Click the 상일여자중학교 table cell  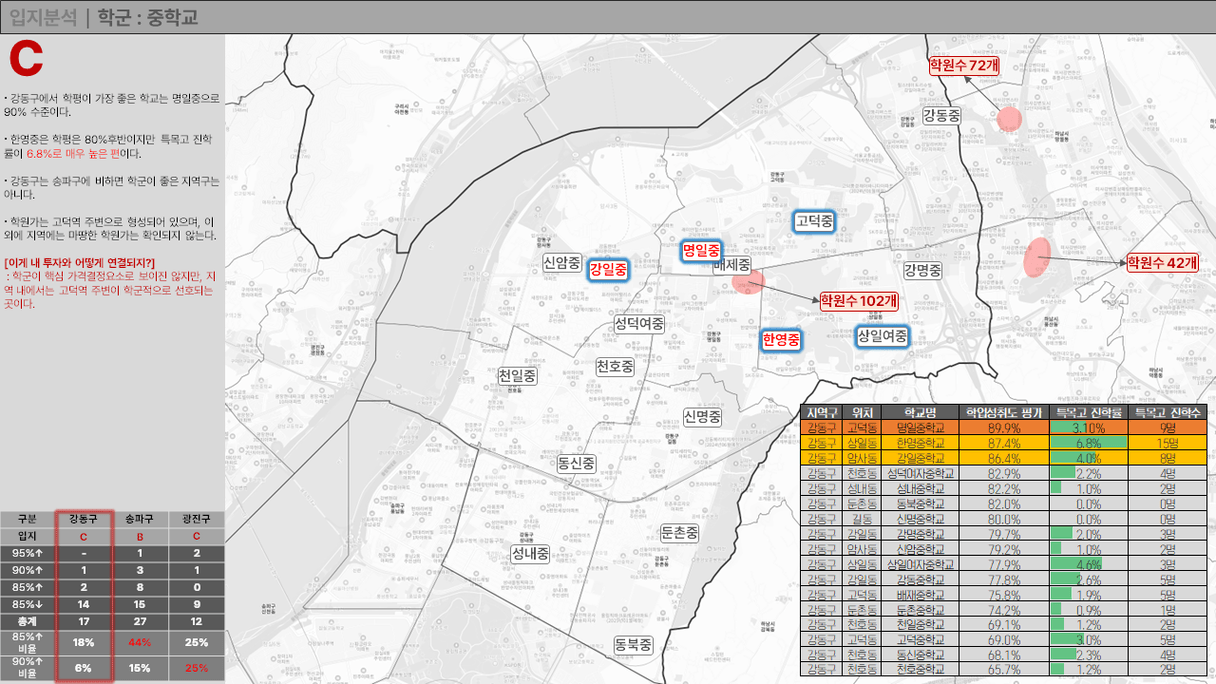click(918, 564)
